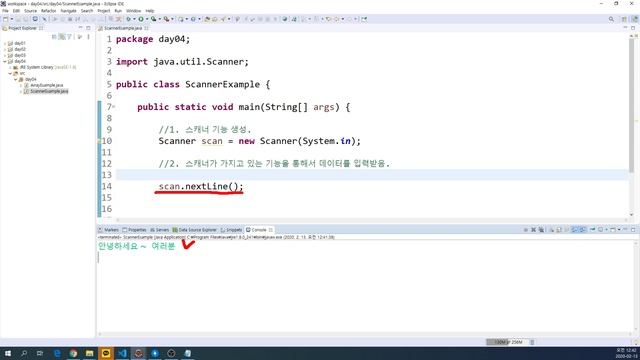Click the import java.util.Scanner line
The image size is (640, 360).
(182, 62)
